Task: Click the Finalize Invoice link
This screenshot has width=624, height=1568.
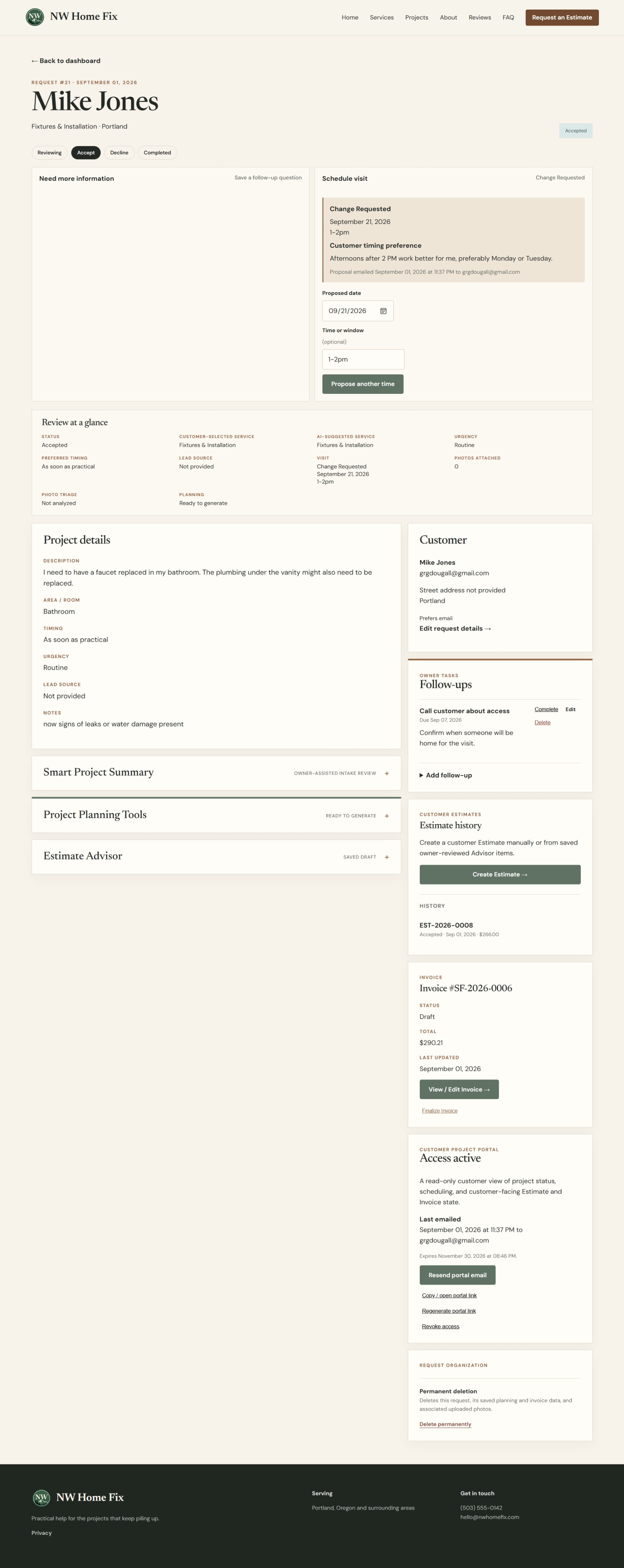Action: pos(440,1111)
